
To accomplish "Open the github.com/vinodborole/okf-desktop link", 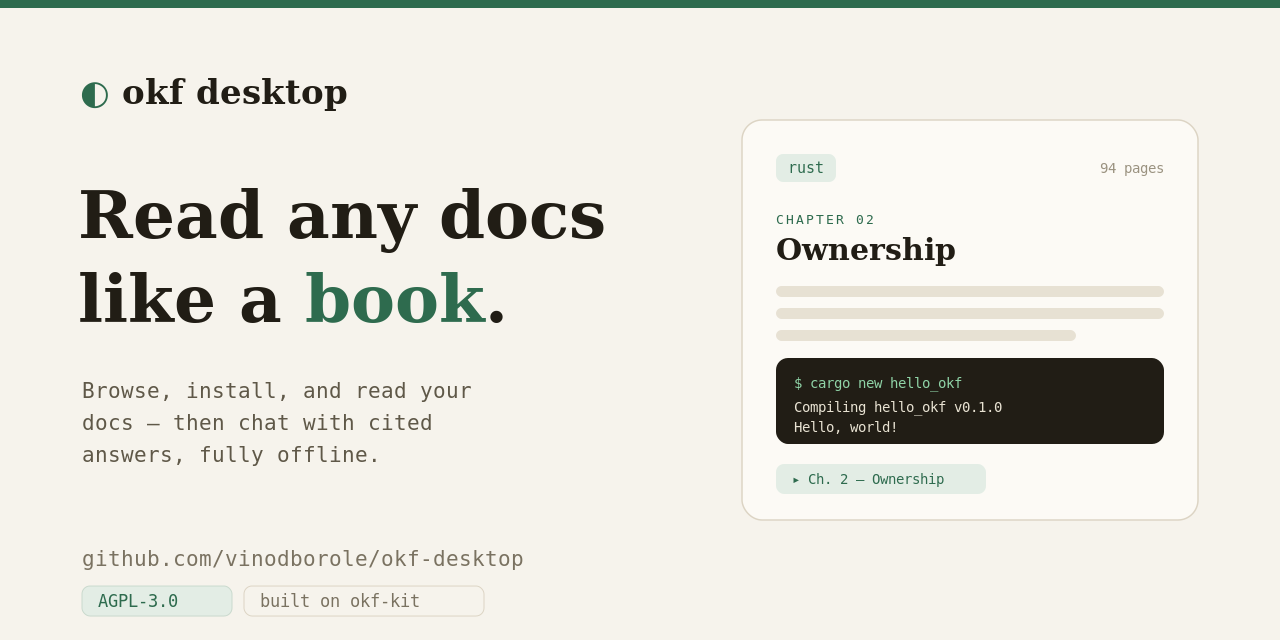I will [303, 559].
